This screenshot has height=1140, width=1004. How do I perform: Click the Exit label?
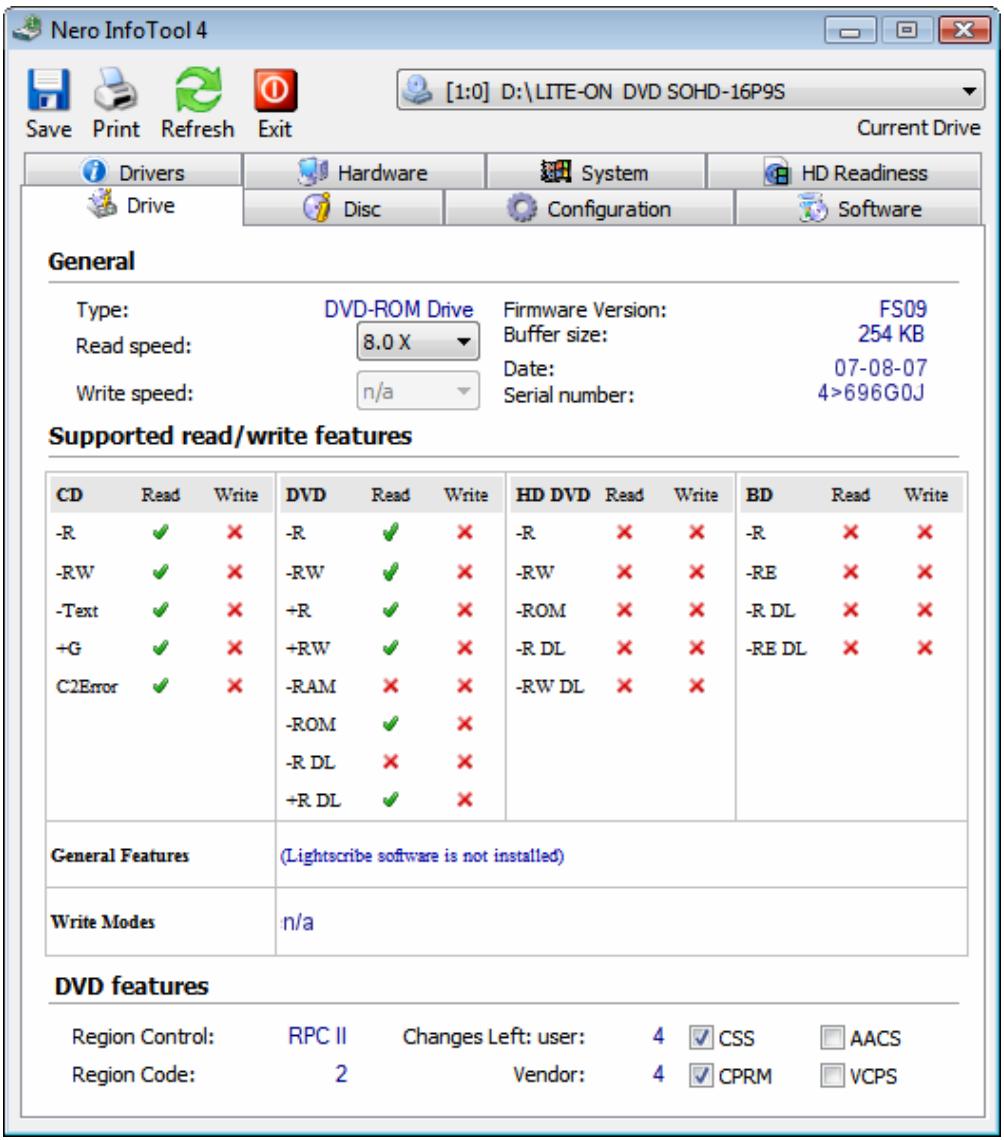point(275,129)
